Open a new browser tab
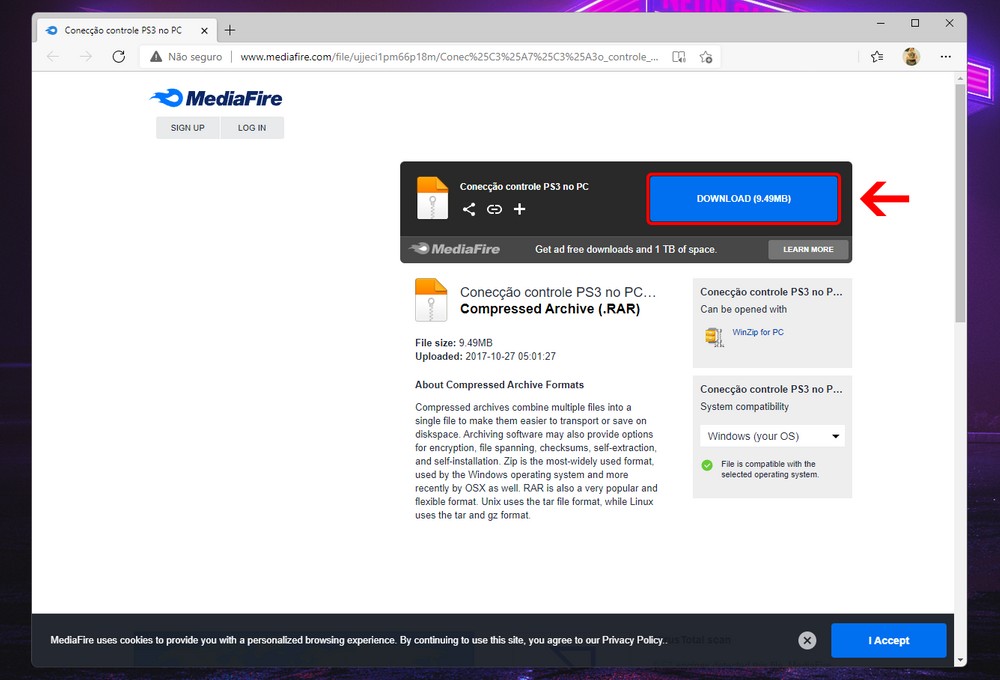The width and height of the screenshot is (1000, 680). pos(230,30)
